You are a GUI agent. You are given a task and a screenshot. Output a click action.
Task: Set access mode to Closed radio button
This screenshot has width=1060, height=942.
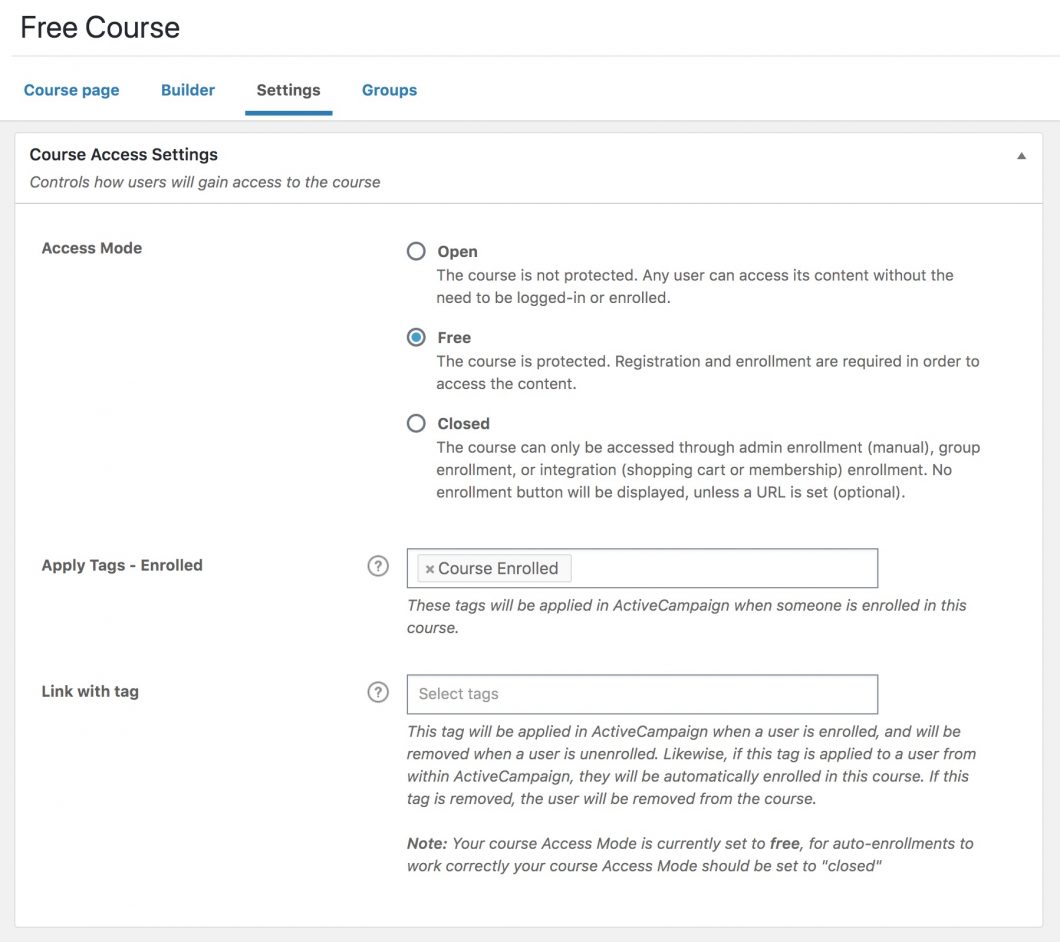416,424
